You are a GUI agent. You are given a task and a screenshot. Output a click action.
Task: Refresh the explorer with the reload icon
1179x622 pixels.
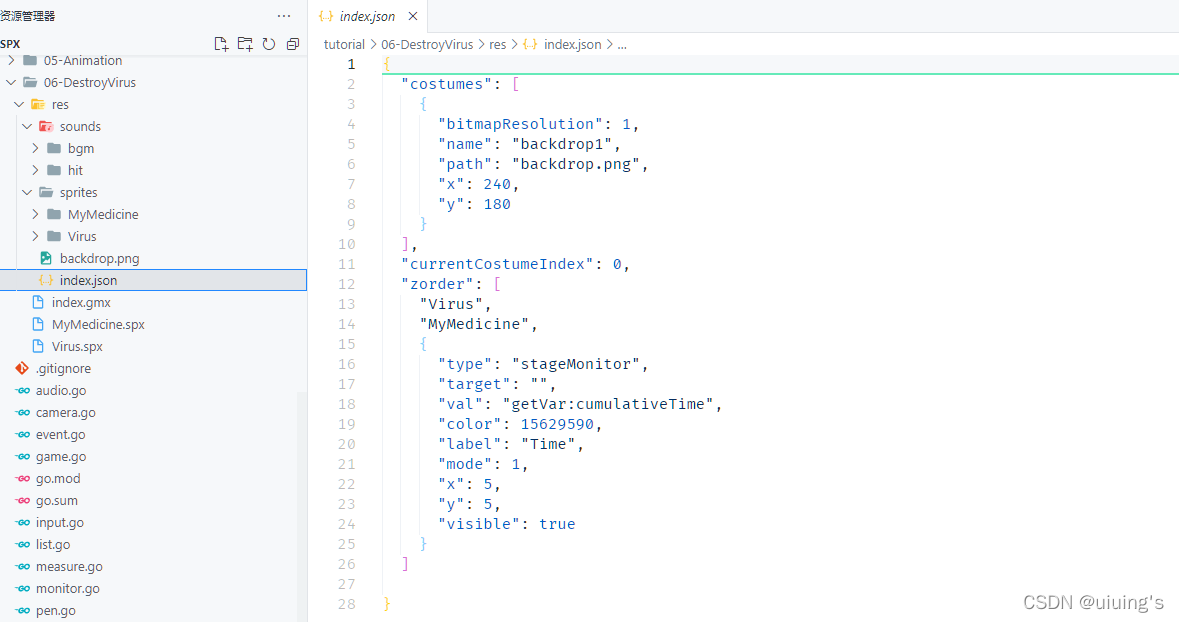(x=269, y=44)
